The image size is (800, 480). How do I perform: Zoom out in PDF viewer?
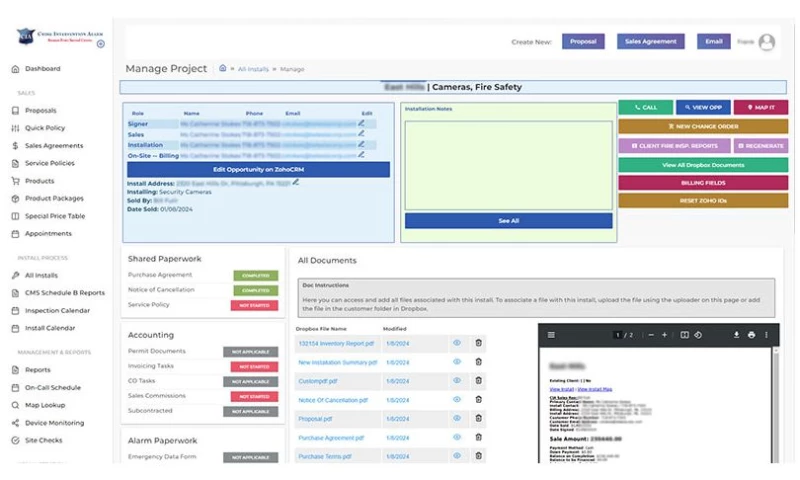click(x=651, y=335)
